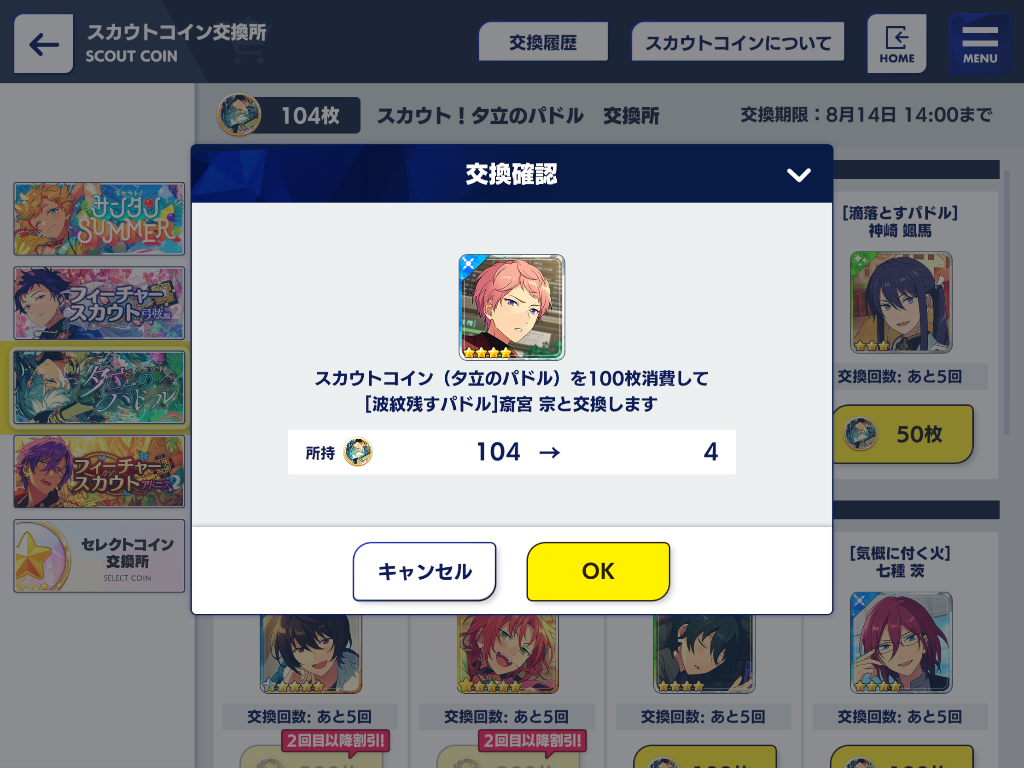Image resolution: width=1024 pixels, height=768 pixels.
Task: Select the サンタ Summer scout banner
Action: click(99, 219)
